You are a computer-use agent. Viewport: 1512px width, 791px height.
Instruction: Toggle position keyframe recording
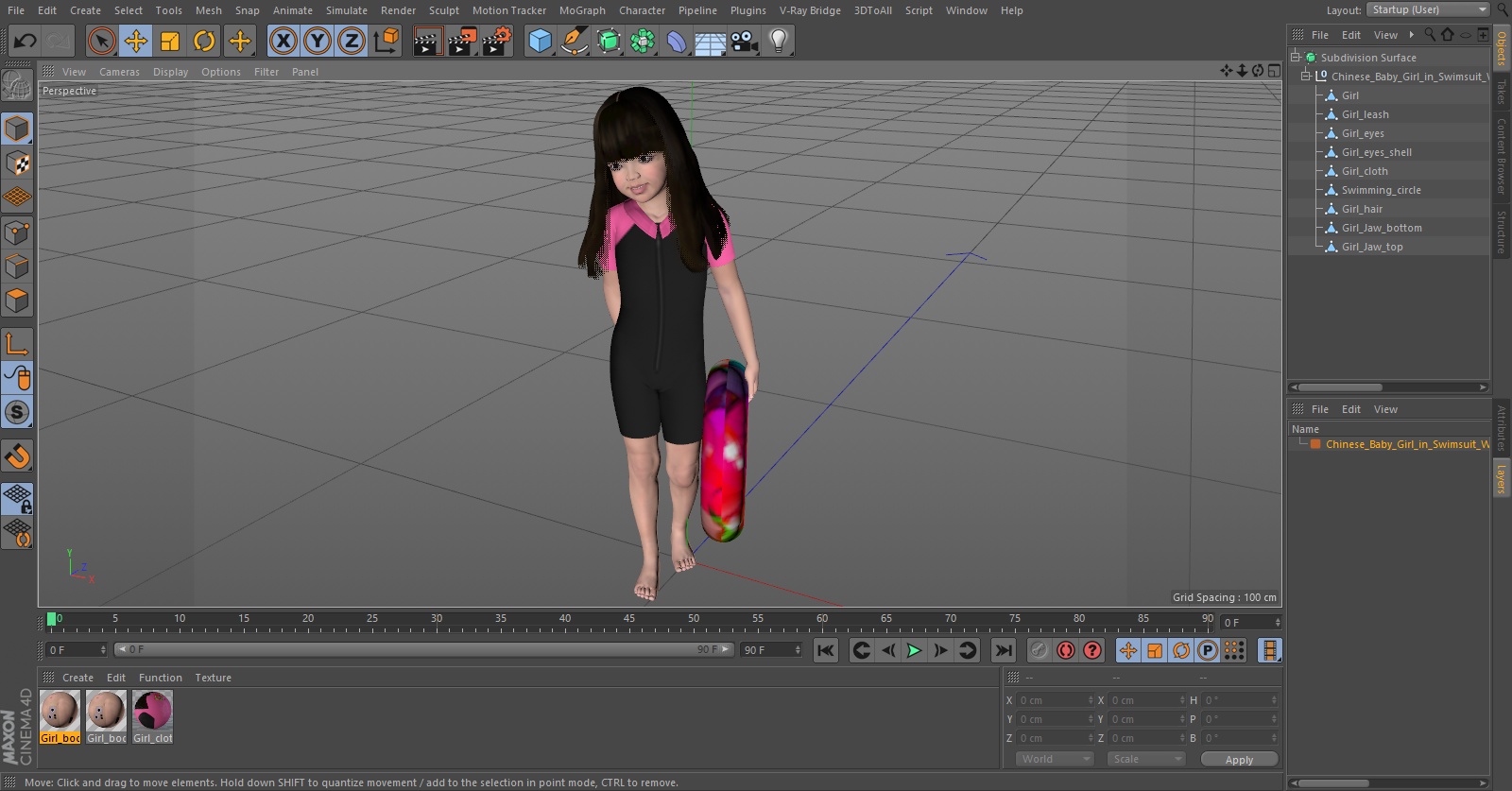(x=1128, y=650)
